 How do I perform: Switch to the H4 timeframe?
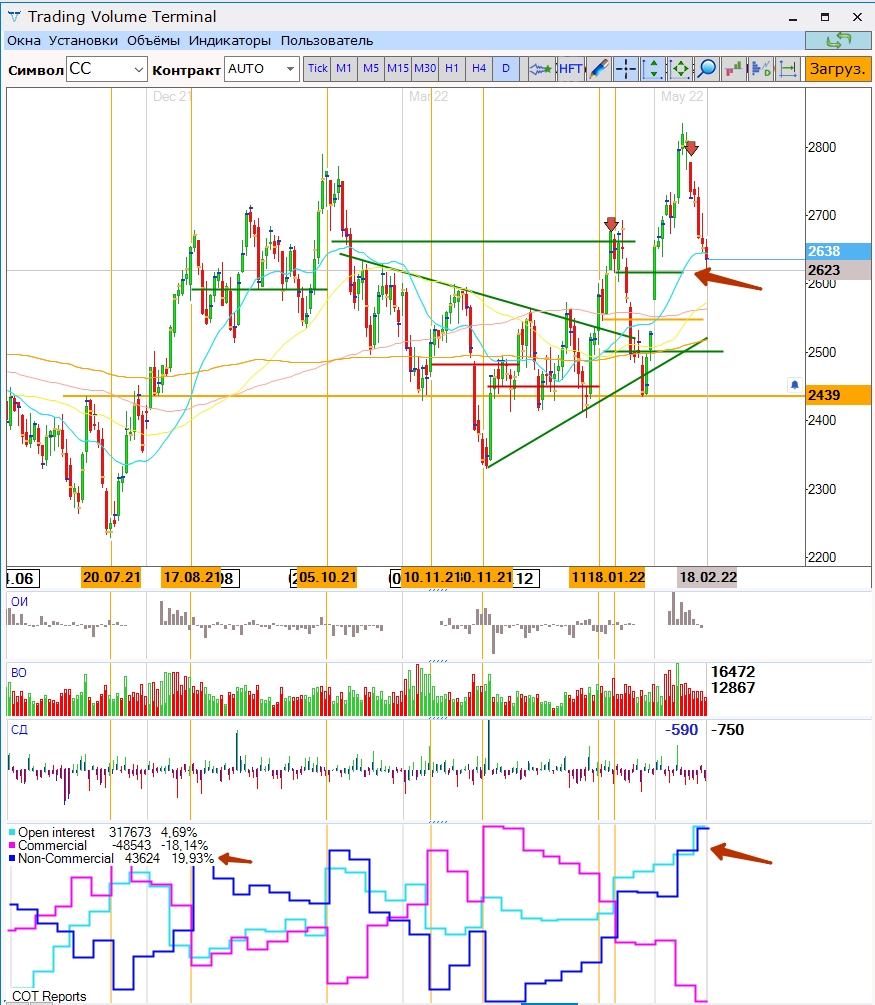[479, 69]
